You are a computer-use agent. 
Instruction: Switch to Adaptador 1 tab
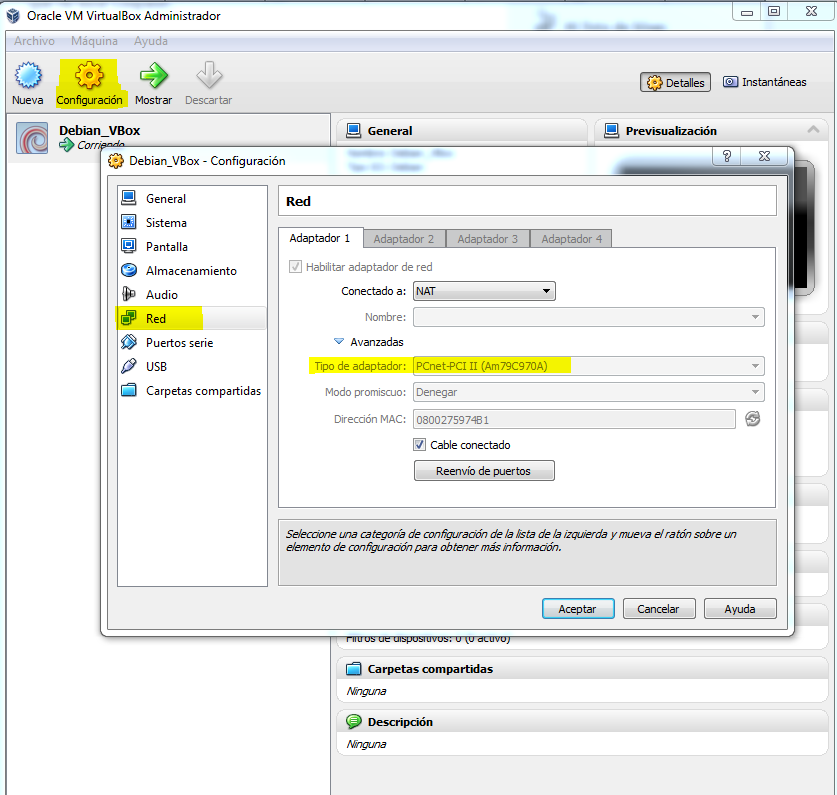click(x=320, y=238)
